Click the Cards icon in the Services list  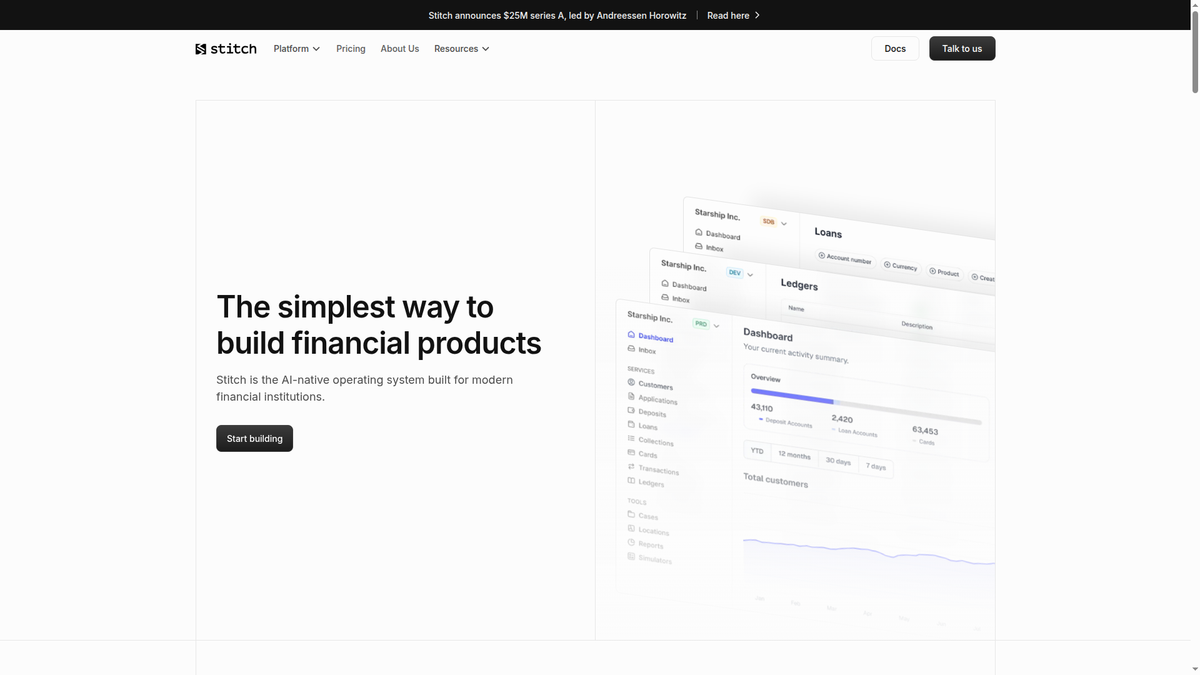[x=631, y=453]
